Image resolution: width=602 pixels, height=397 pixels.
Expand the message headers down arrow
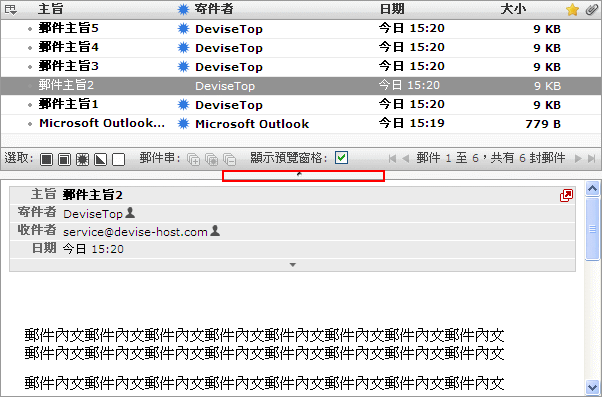coord(293,265)
